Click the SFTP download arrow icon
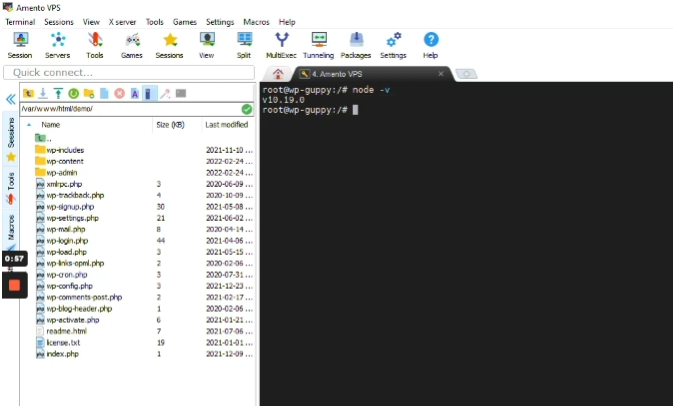This screenshot has width=673, height=406. coord(43,93)
